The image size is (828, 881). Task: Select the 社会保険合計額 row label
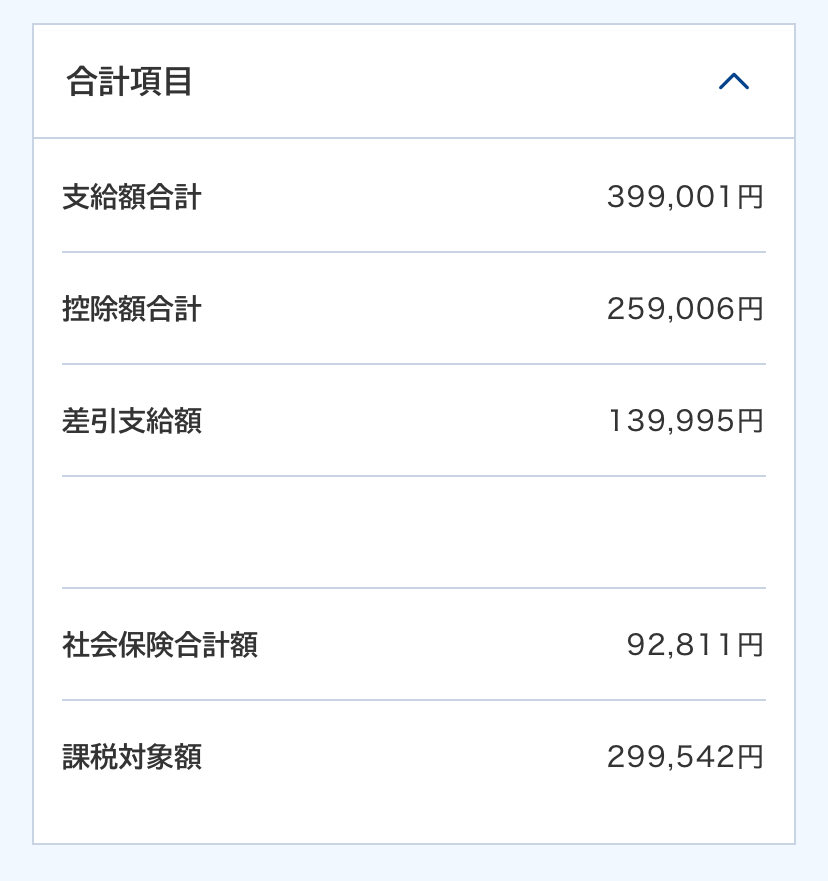pos(160,644)
